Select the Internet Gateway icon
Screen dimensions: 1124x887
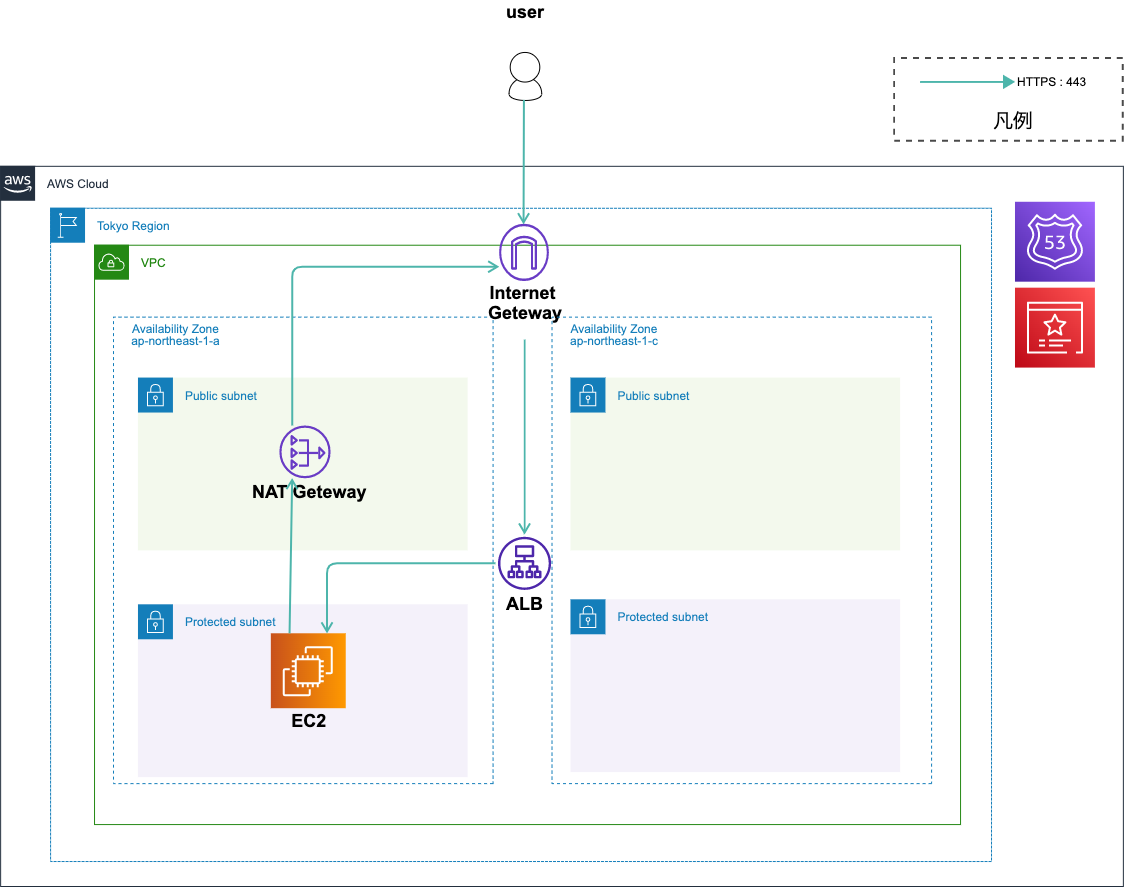coord(524,252)
